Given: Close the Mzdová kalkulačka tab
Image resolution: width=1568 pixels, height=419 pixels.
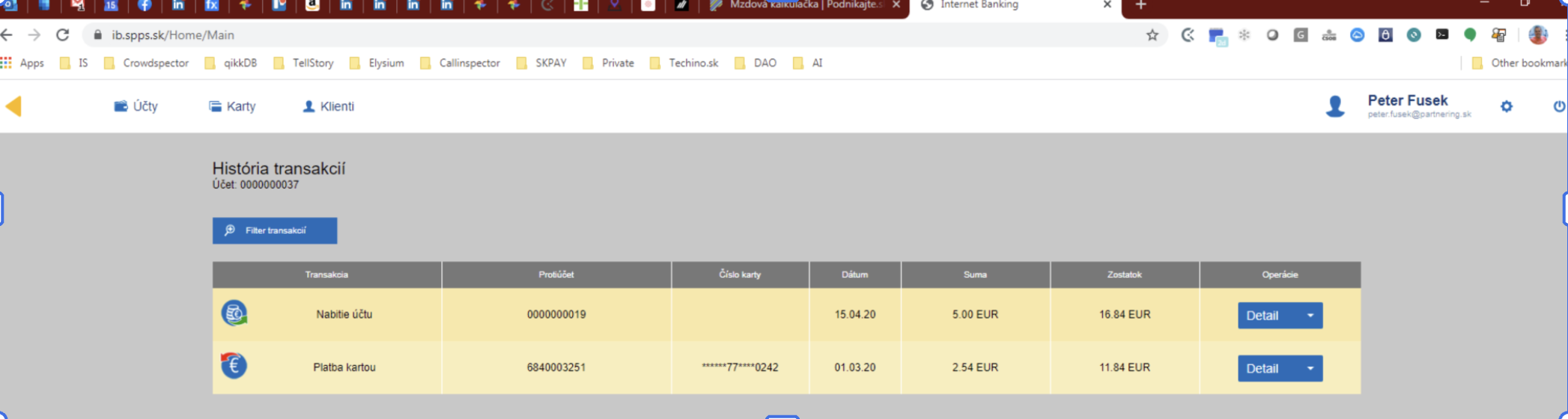Looking at the screenshot, I should point(896,5).
